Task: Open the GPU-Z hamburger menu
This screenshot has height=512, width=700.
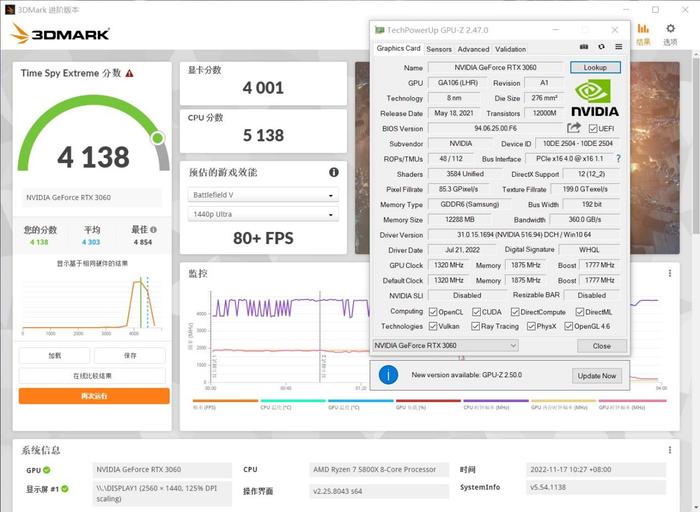Action: click(618, 47)
